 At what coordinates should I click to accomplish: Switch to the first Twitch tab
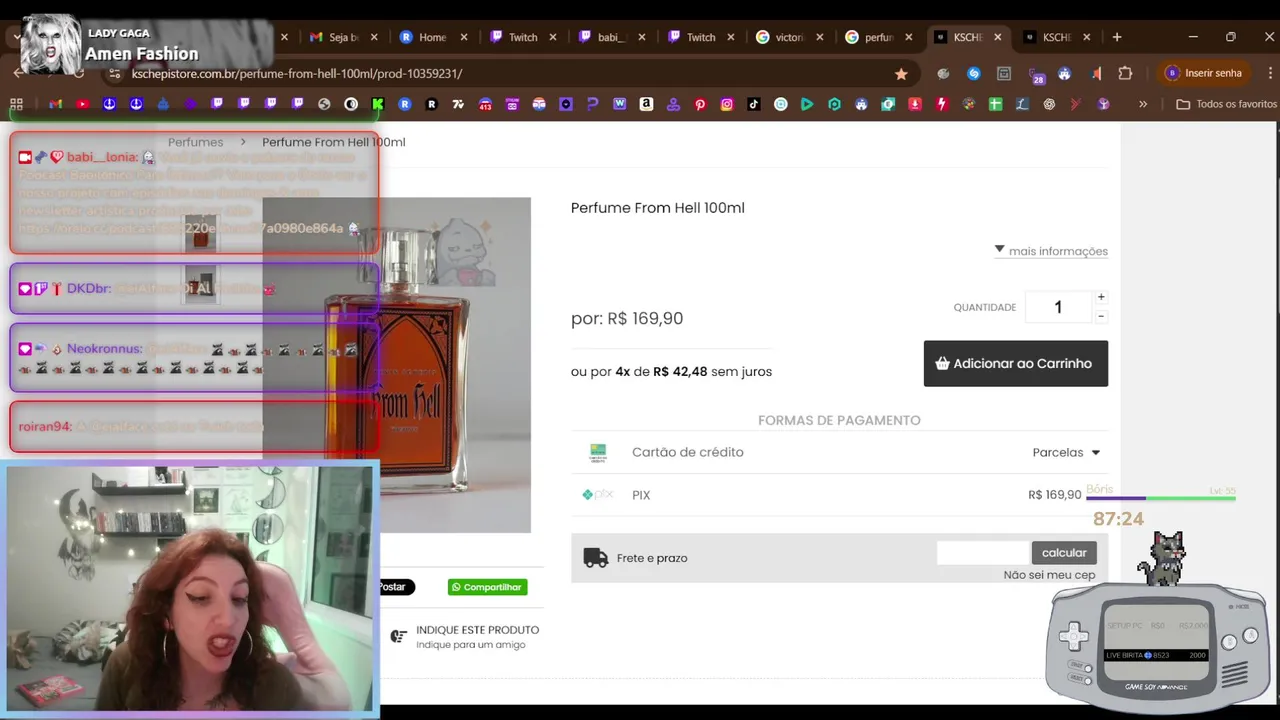(522, 37)
